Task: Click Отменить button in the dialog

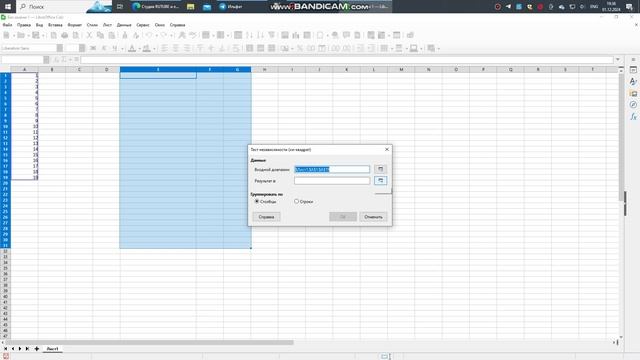Action: (373, 217)
